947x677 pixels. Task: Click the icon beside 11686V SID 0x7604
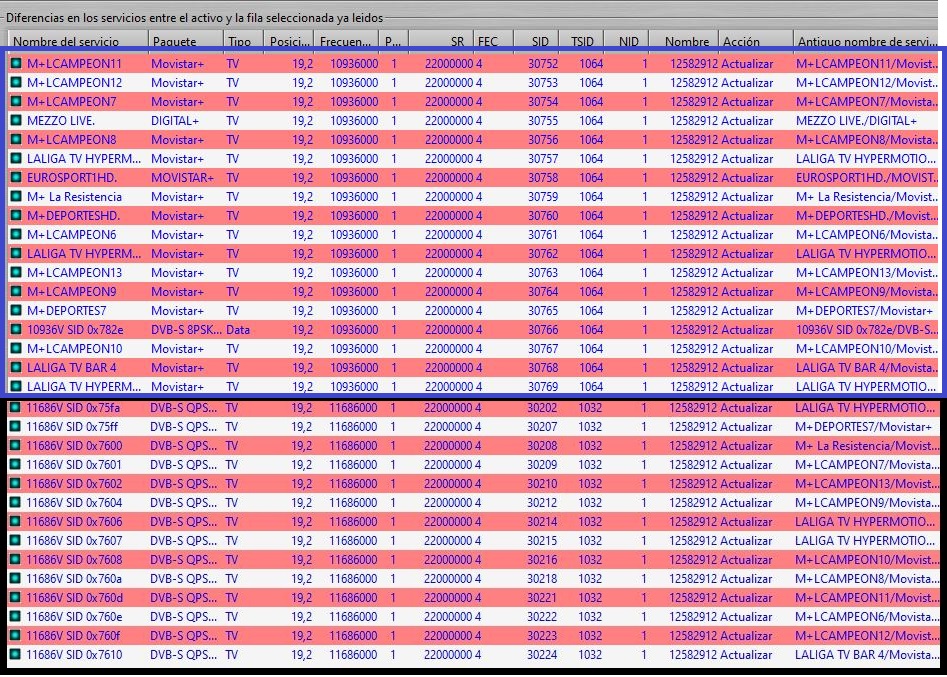[15, 502]
